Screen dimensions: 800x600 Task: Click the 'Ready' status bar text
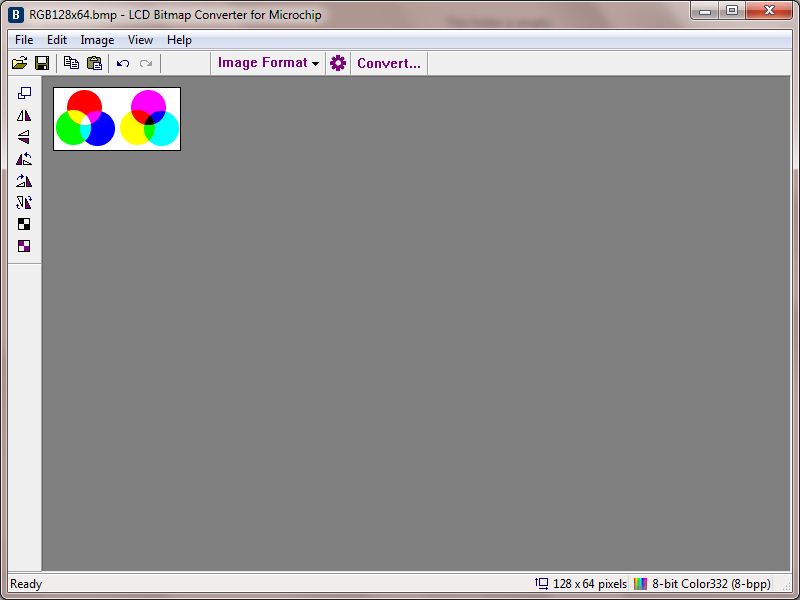26,584
